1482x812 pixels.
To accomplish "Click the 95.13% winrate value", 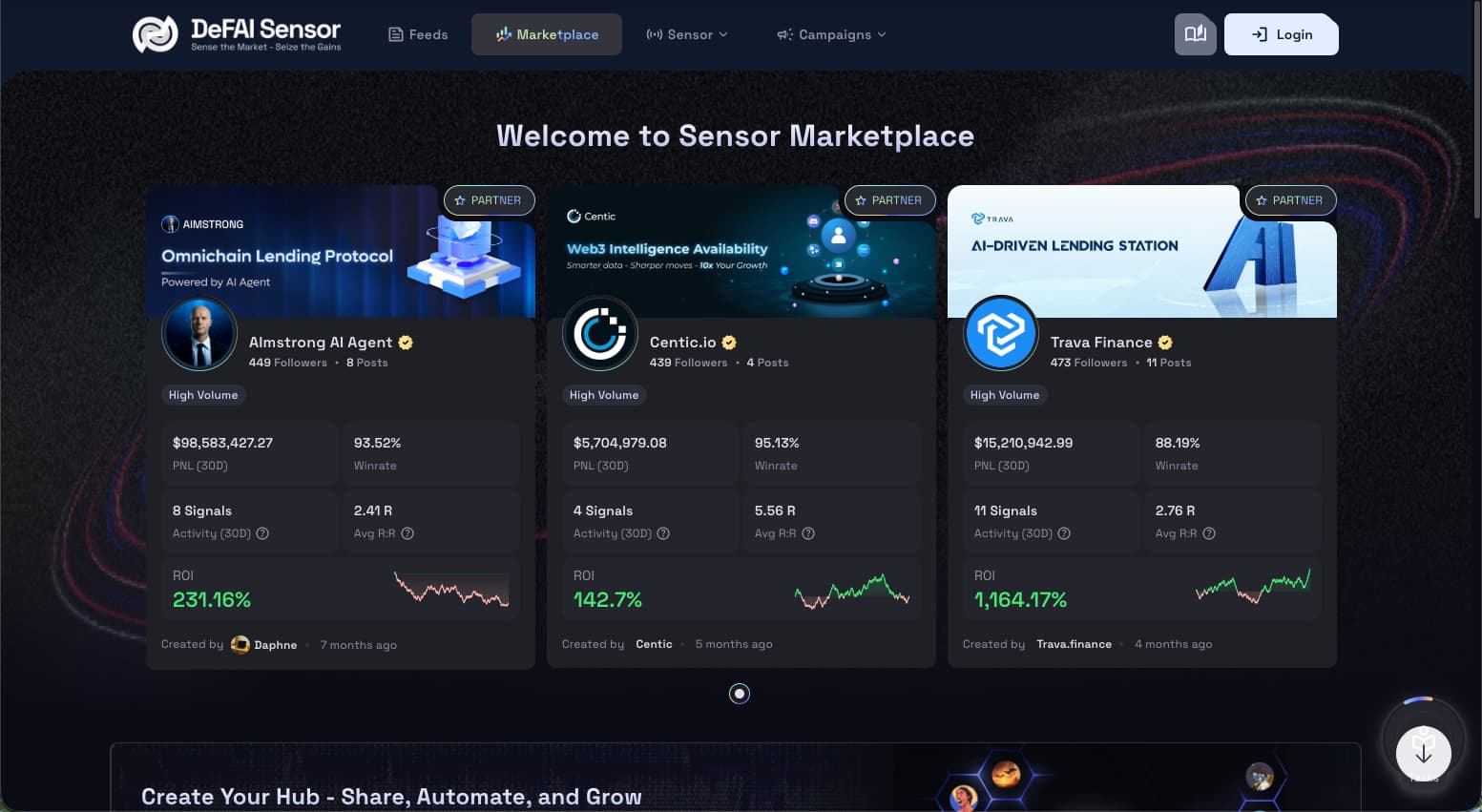I will click(x=777, y=443).
